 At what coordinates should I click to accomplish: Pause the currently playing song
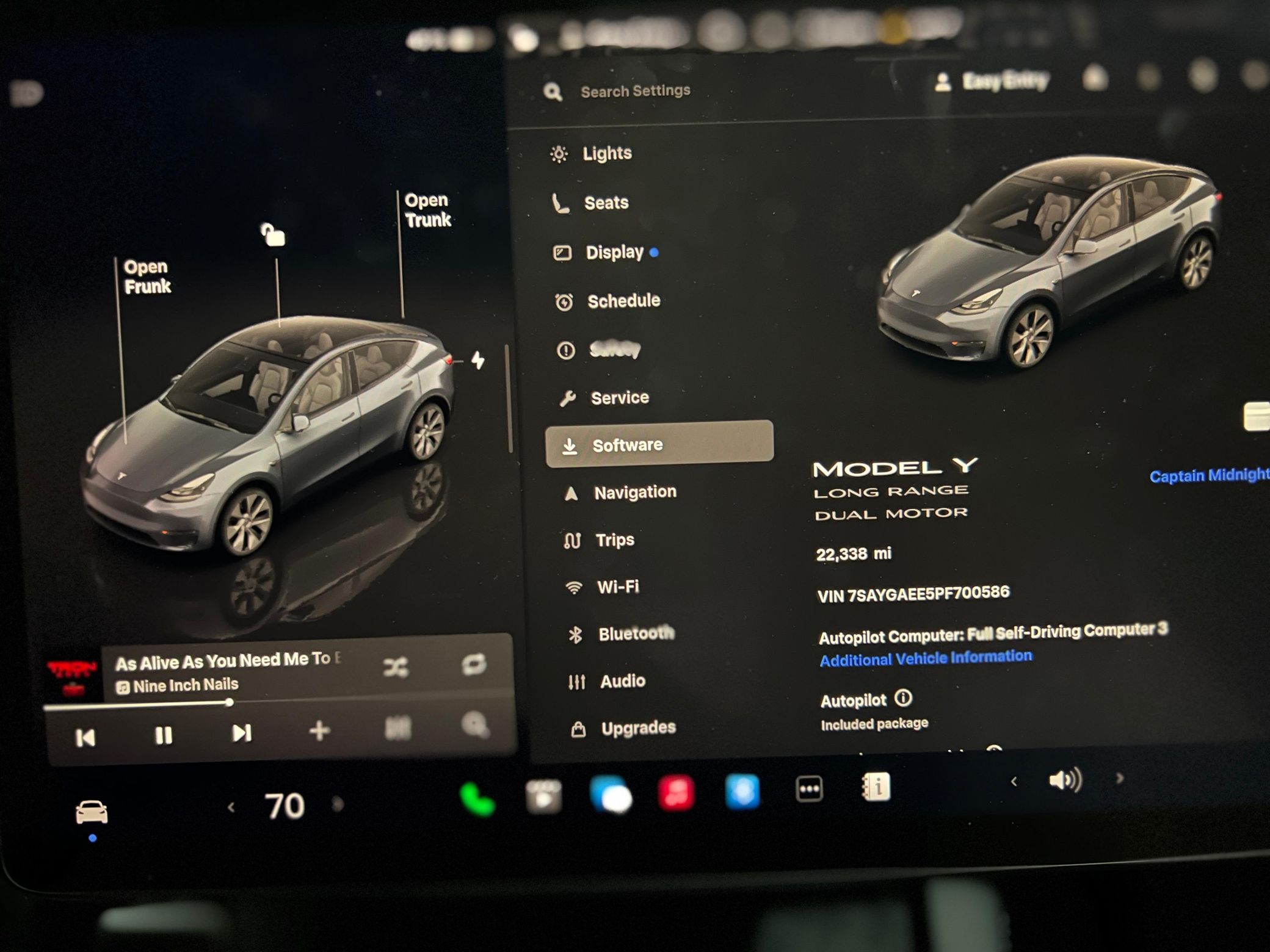coord(163,735)
